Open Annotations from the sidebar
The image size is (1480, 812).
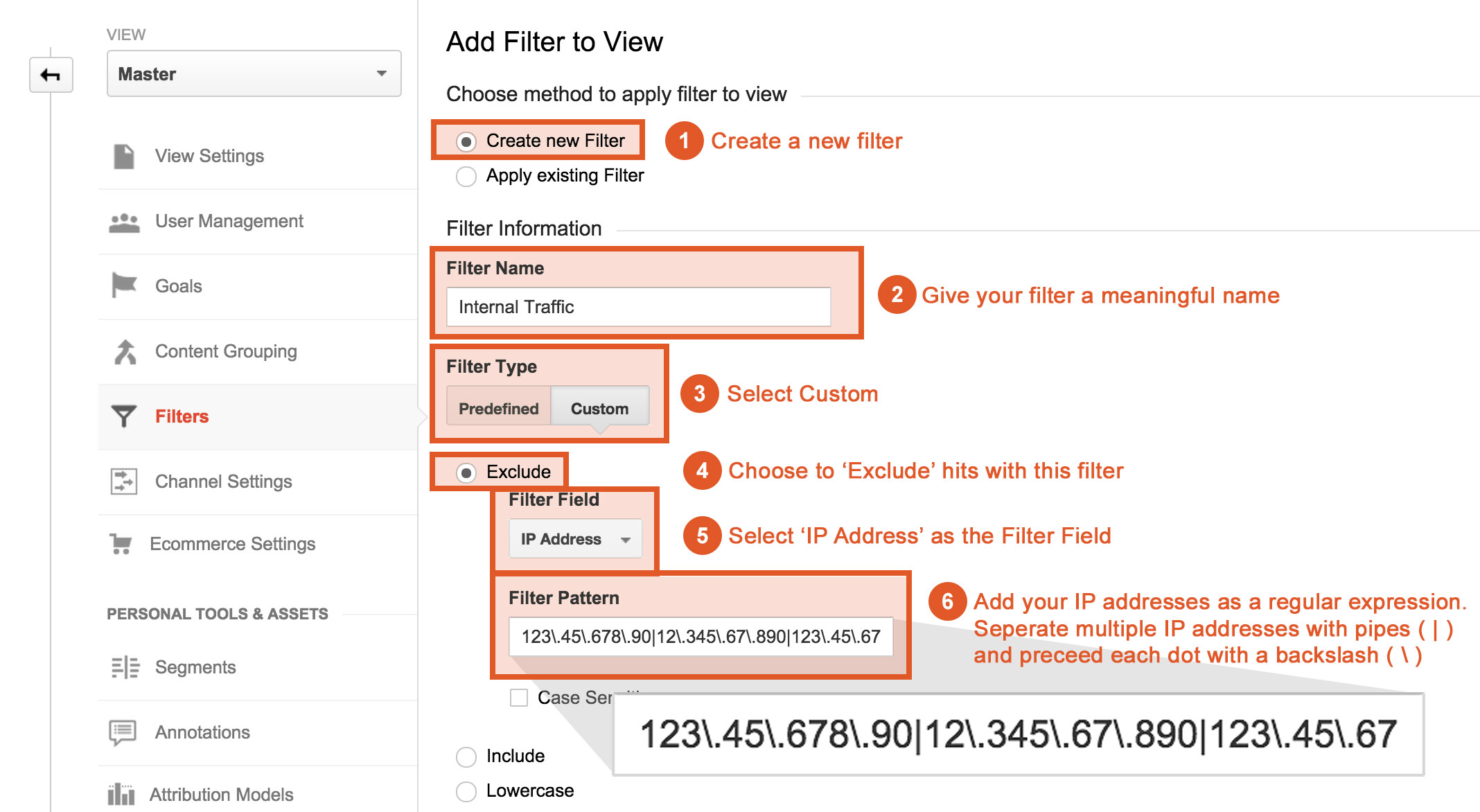[x=202, y=732]
